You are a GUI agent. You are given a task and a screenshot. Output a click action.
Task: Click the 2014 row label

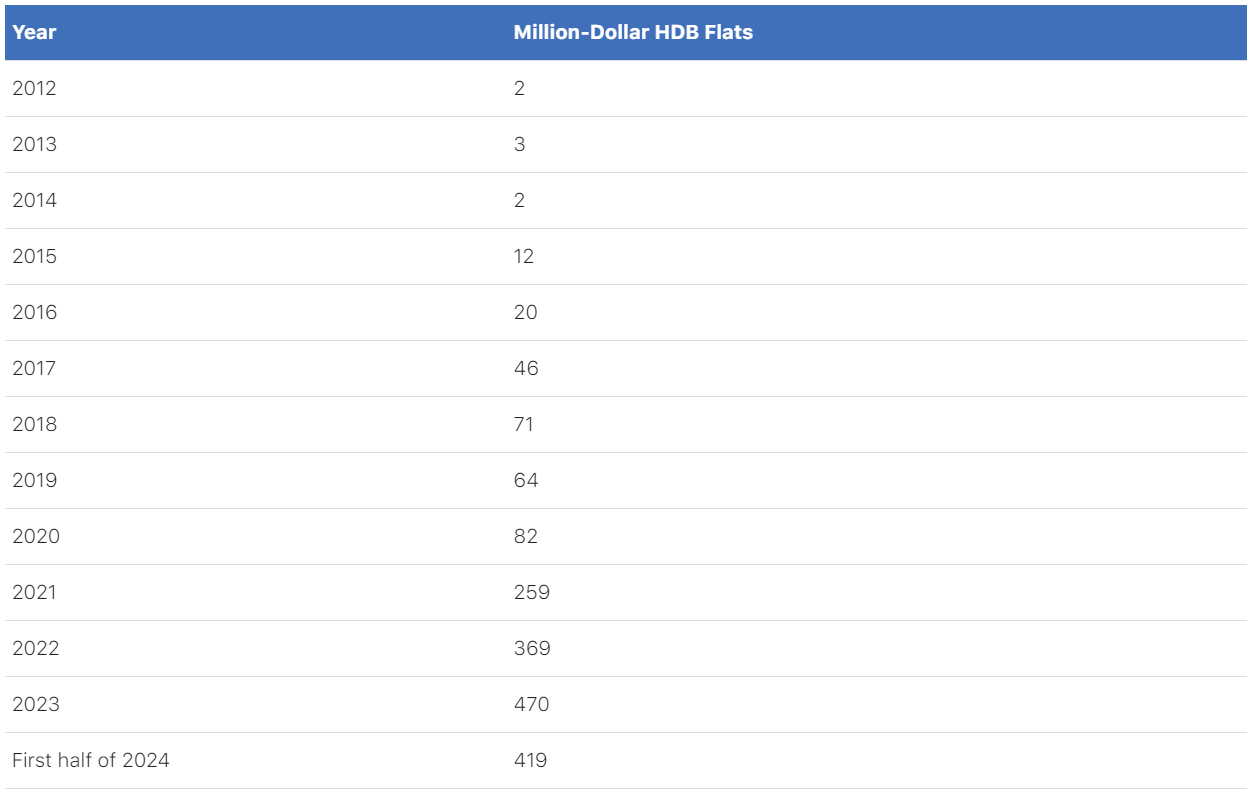pyautogui.click(x=34, y=200)
